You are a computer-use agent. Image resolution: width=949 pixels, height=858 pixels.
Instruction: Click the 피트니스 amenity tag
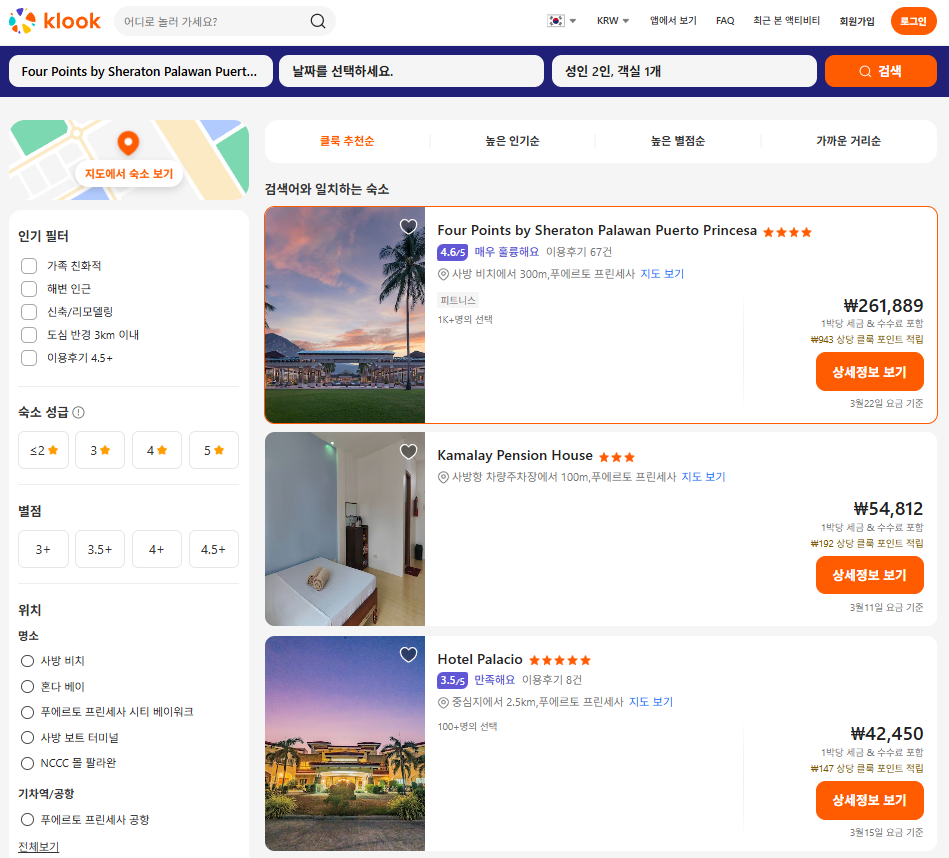[458, 300]
